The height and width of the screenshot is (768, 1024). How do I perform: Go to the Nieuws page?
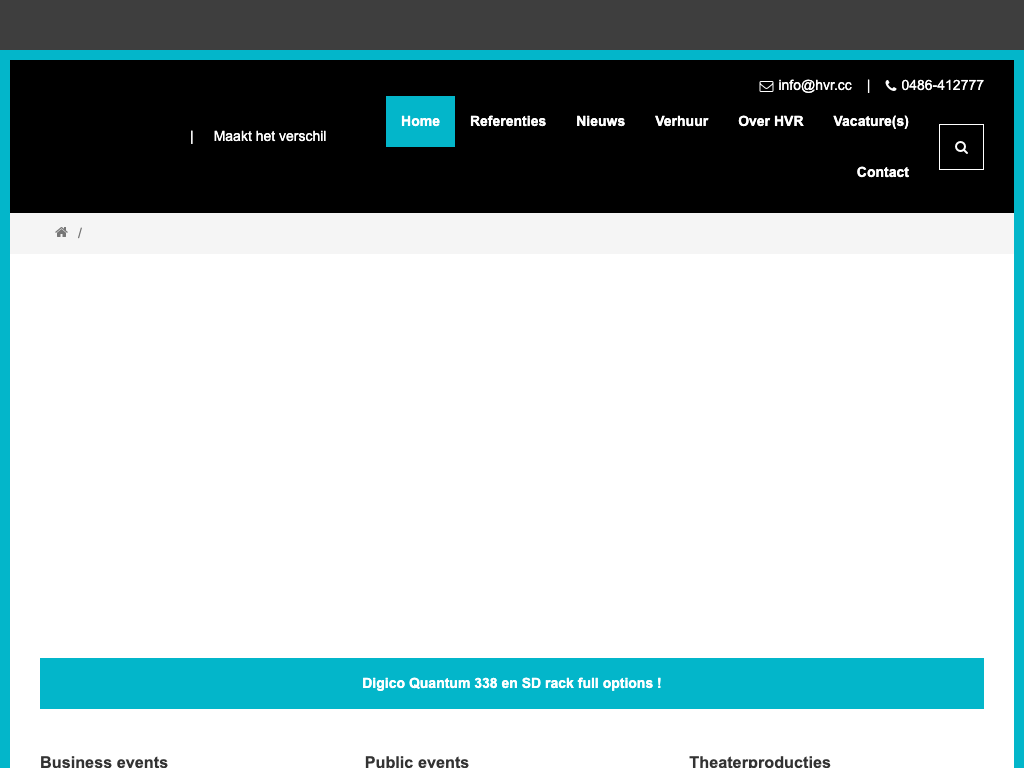point(600,121)
